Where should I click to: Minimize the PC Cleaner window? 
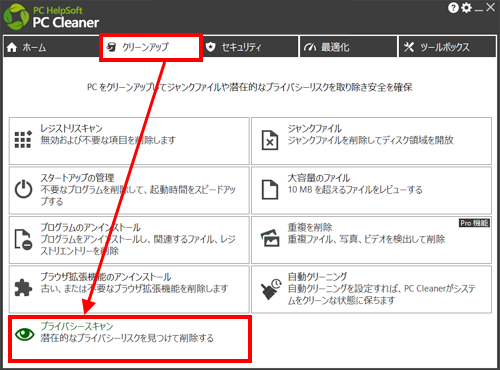(x=479, y=10)
